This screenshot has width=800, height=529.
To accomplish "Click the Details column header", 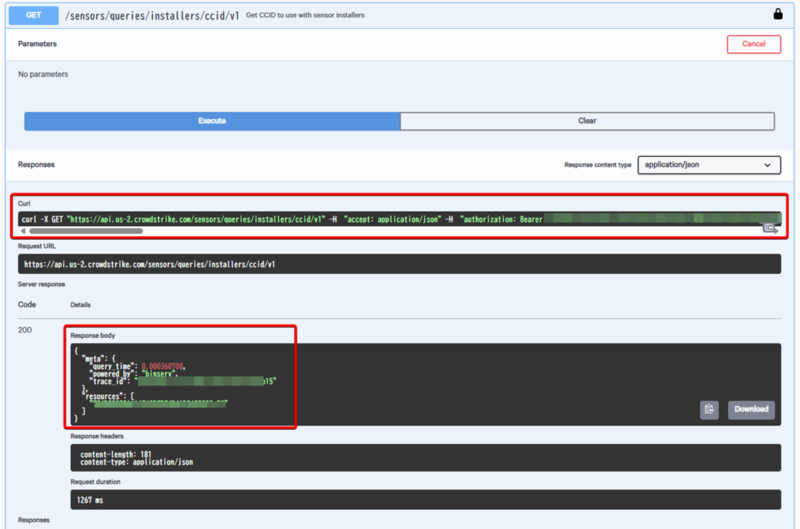I will point(80,305).
